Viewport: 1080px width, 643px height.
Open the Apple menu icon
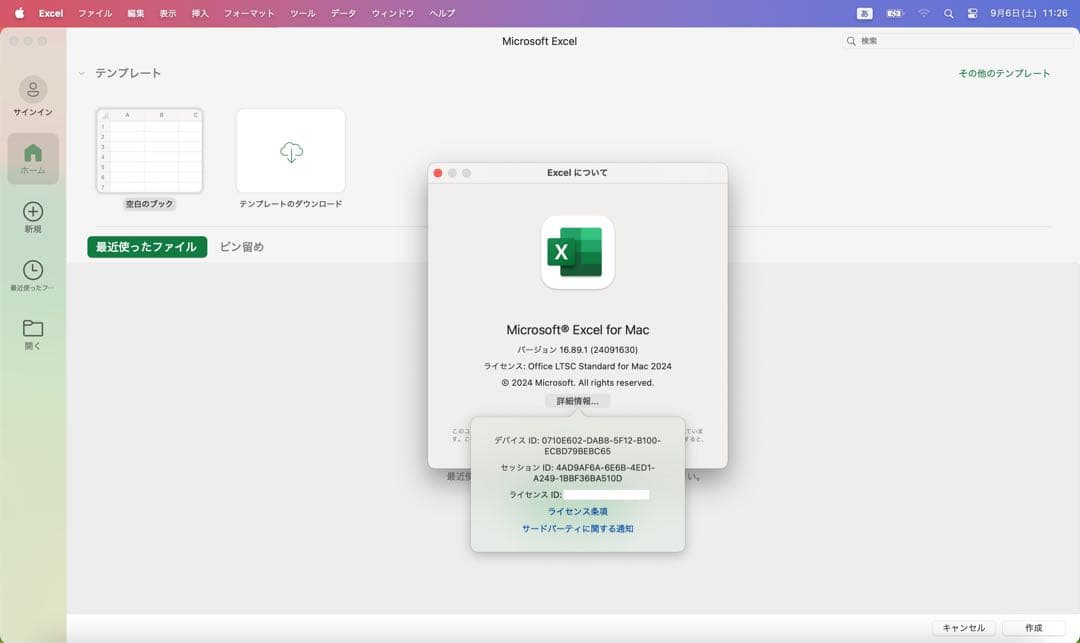tap(18, 13)
